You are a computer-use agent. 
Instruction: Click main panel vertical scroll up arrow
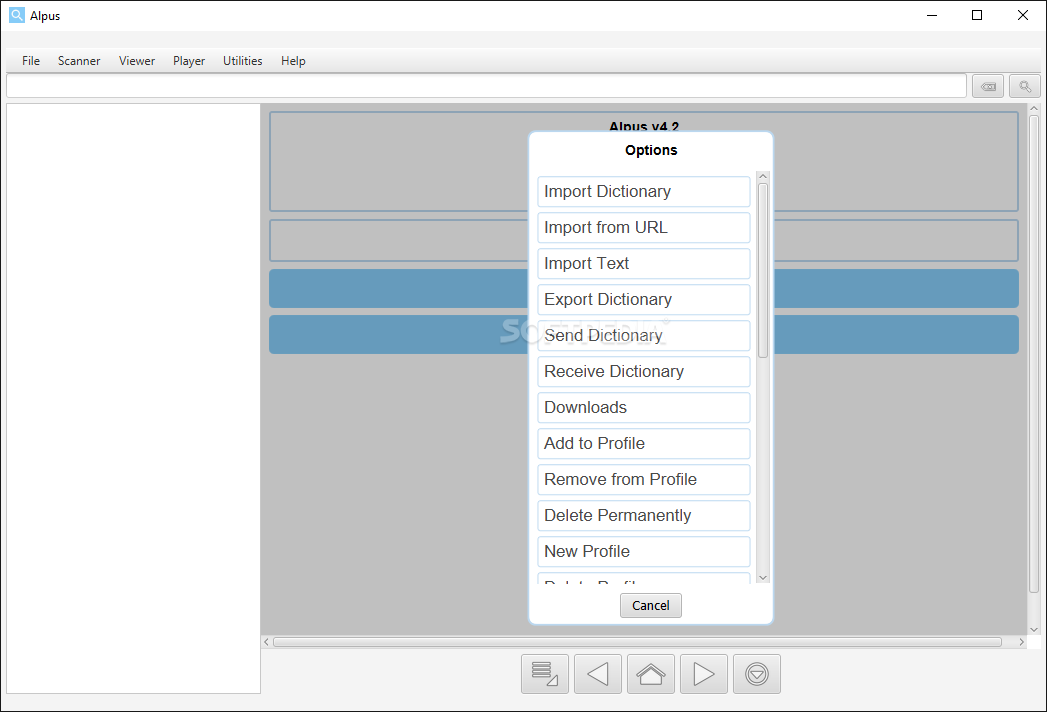(1034, 108)
